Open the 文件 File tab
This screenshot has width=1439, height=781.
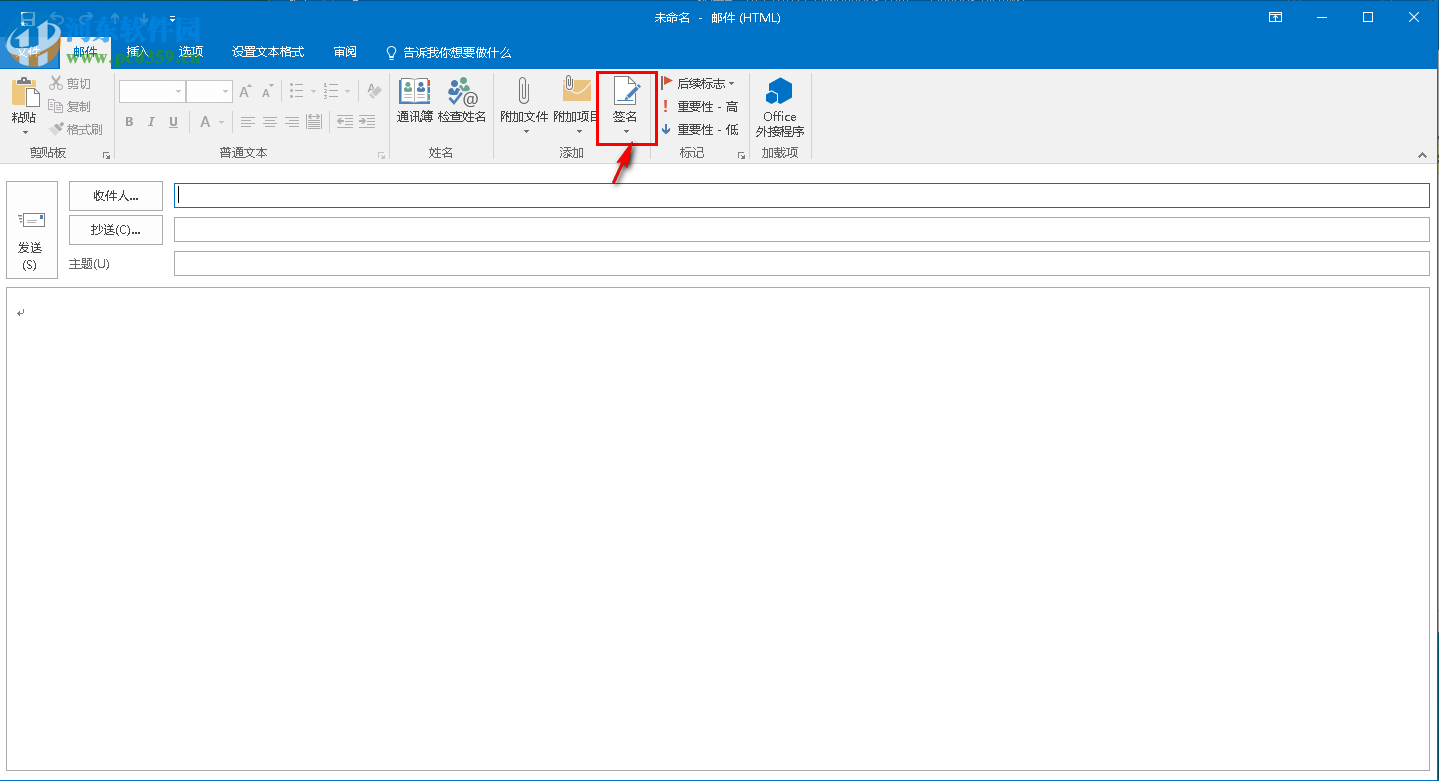coord(28,52)
